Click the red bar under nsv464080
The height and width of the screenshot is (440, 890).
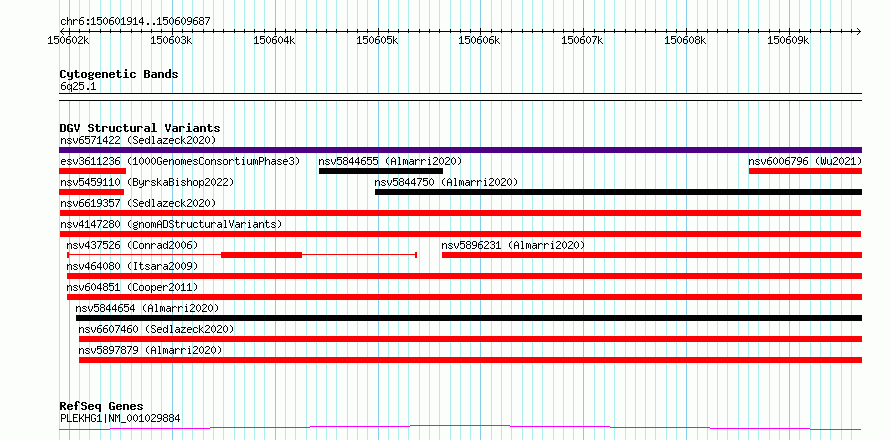tap(464, 276)
